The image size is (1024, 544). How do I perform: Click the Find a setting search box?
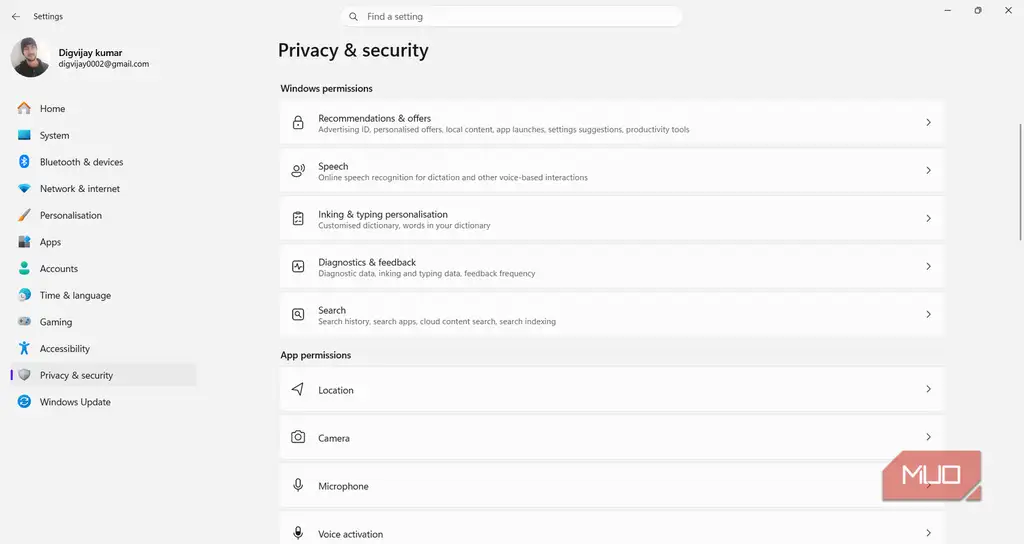pyautogui.click(x=511, y=16)
